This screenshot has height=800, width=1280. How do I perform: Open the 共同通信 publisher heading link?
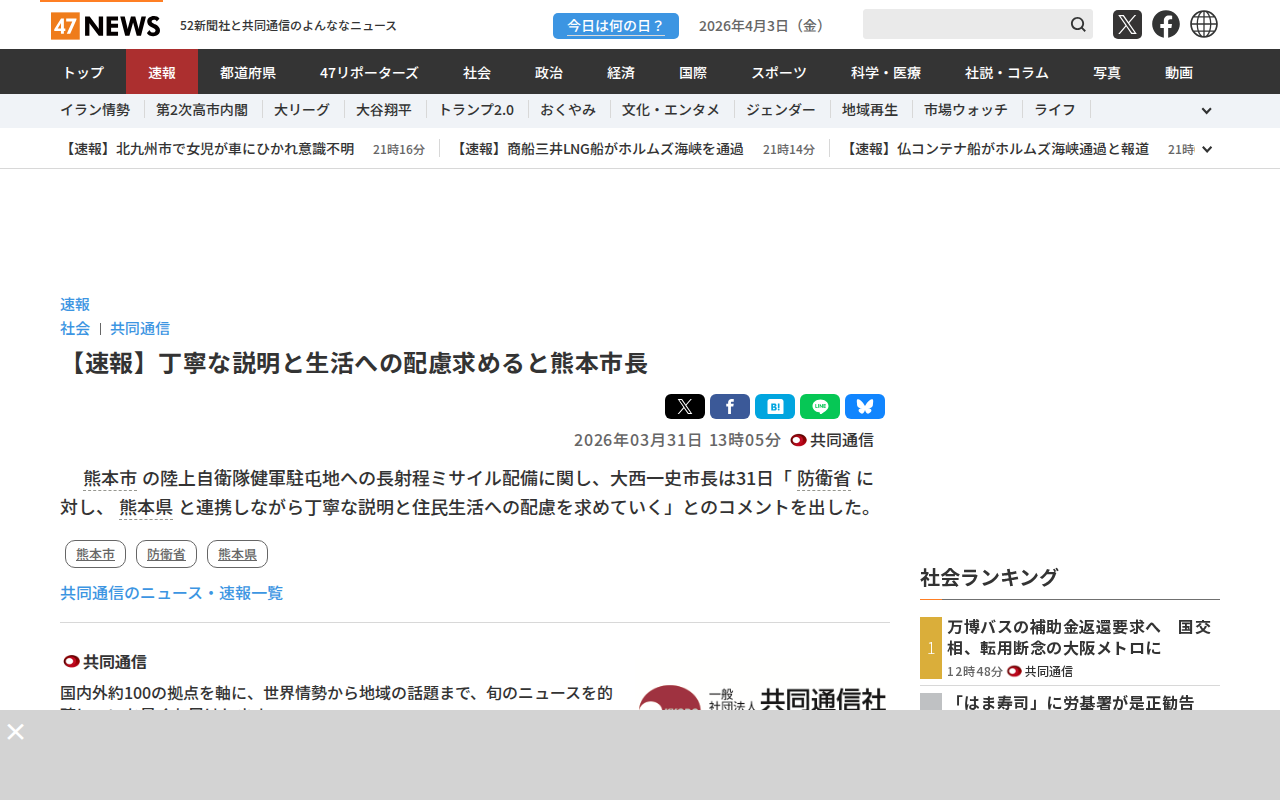[x=105, y=661]
